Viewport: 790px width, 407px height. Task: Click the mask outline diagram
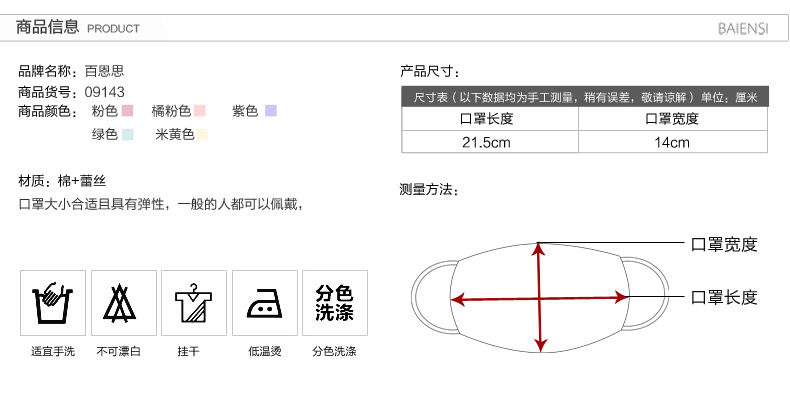pyautogui.click(x=540, y=298)
